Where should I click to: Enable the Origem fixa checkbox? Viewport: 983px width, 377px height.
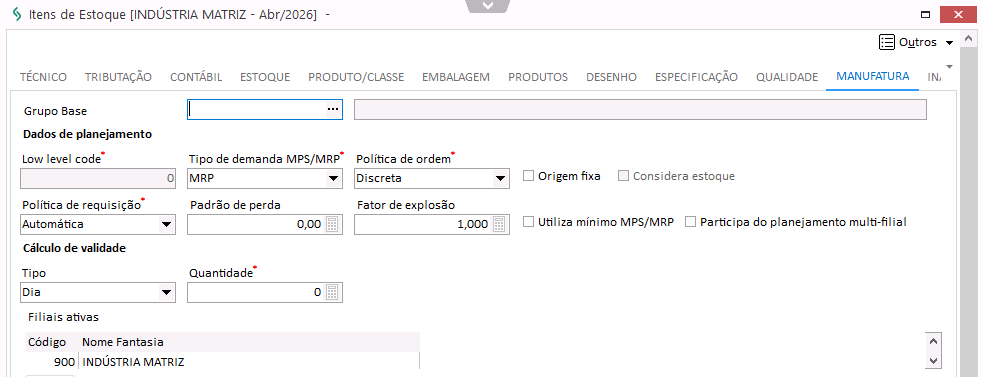click(x=529, y=176)
